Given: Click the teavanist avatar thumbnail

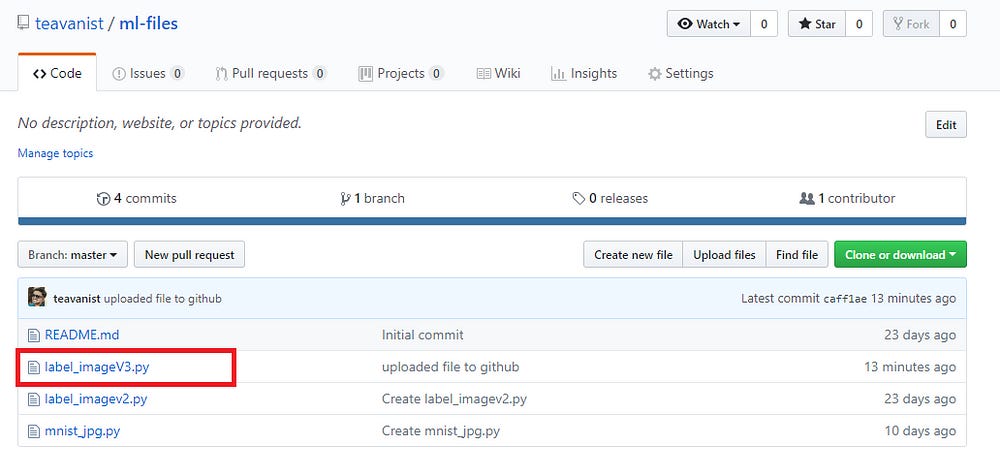Looking at the screenshot, I should pyautogui.click(x=37, y=297).
